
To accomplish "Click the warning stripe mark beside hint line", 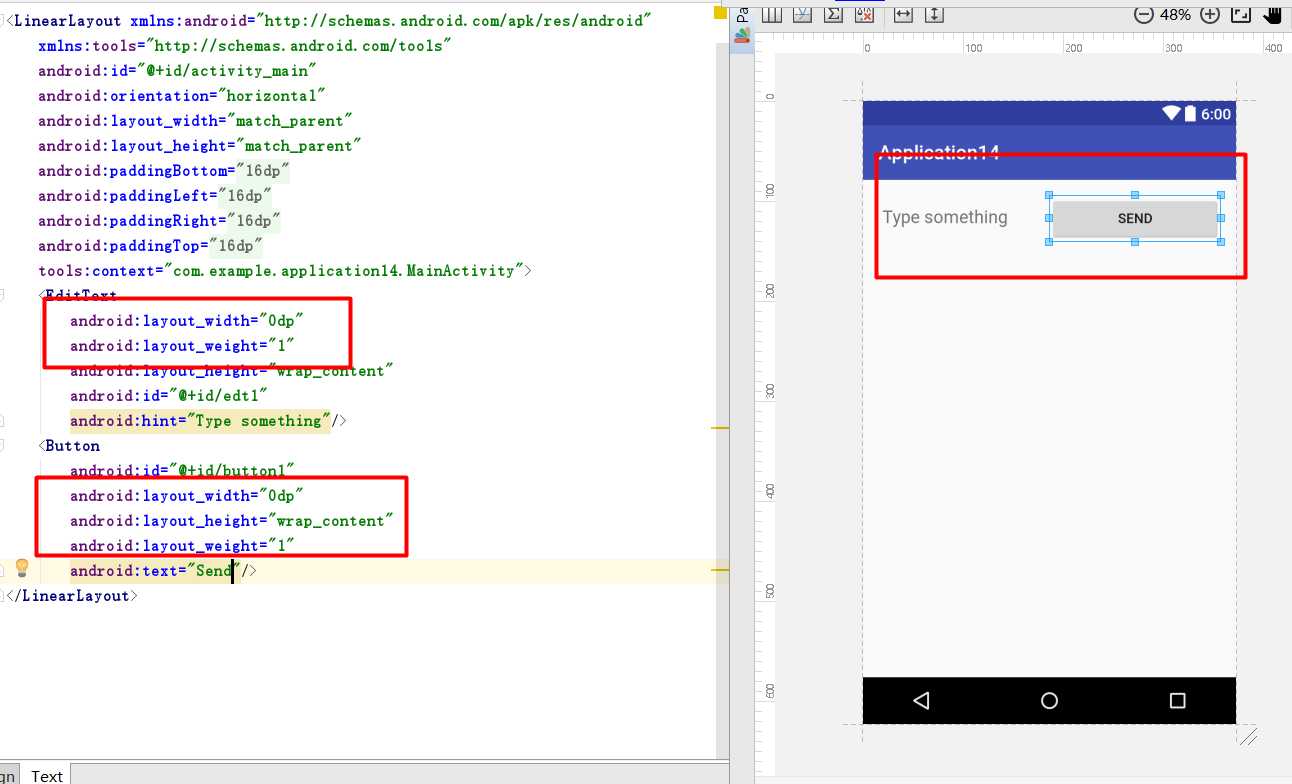I will click(x=722, y=427).
